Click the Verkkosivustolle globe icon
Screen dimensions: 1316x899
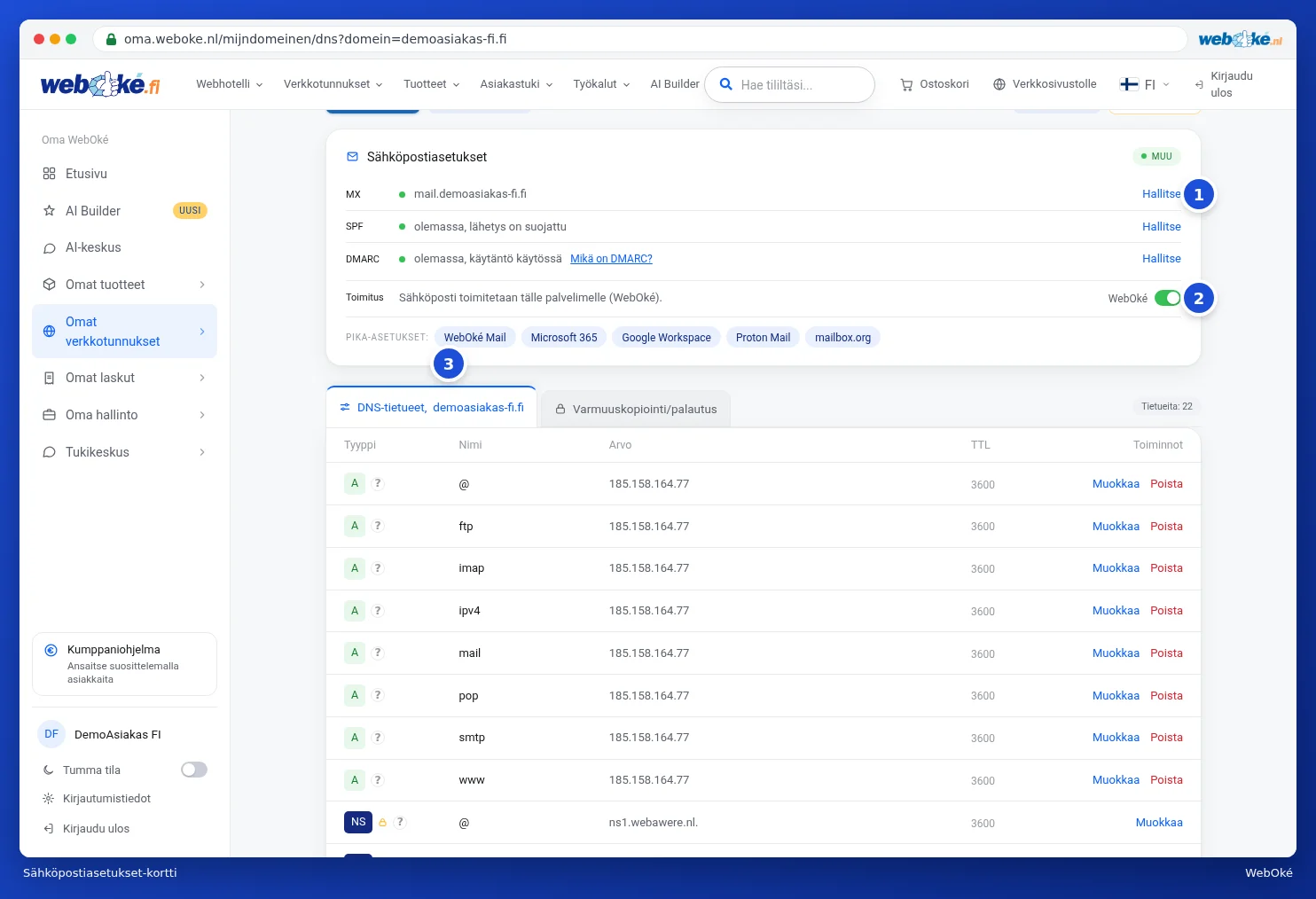(x=999, y=84)
